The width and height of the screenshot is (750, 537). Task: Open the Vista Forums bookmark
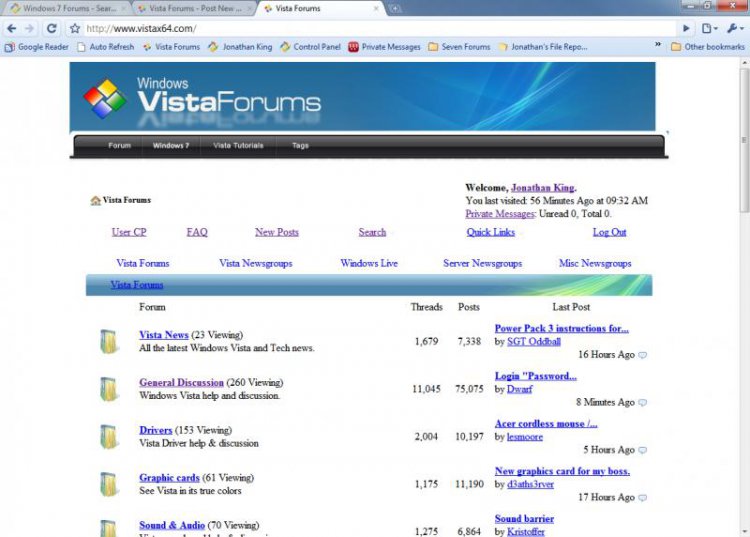coord(172,47)
